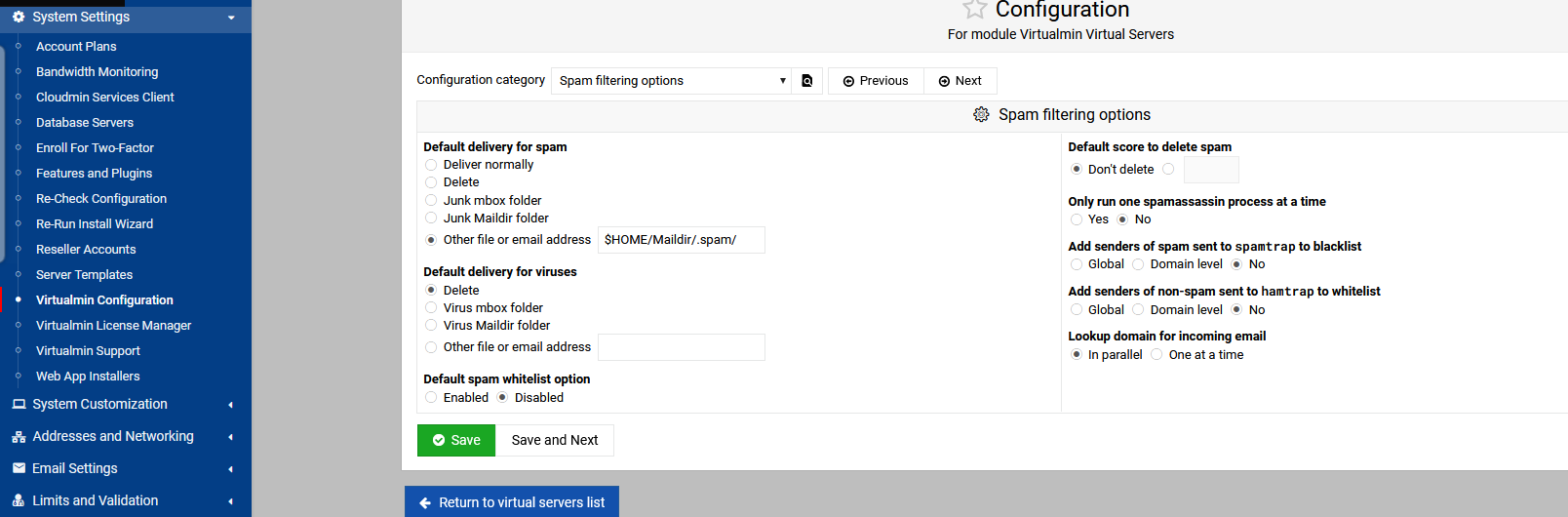Screen dimensions: 1568x517
Task: Click the green Save button
Action: click(456, 440)
